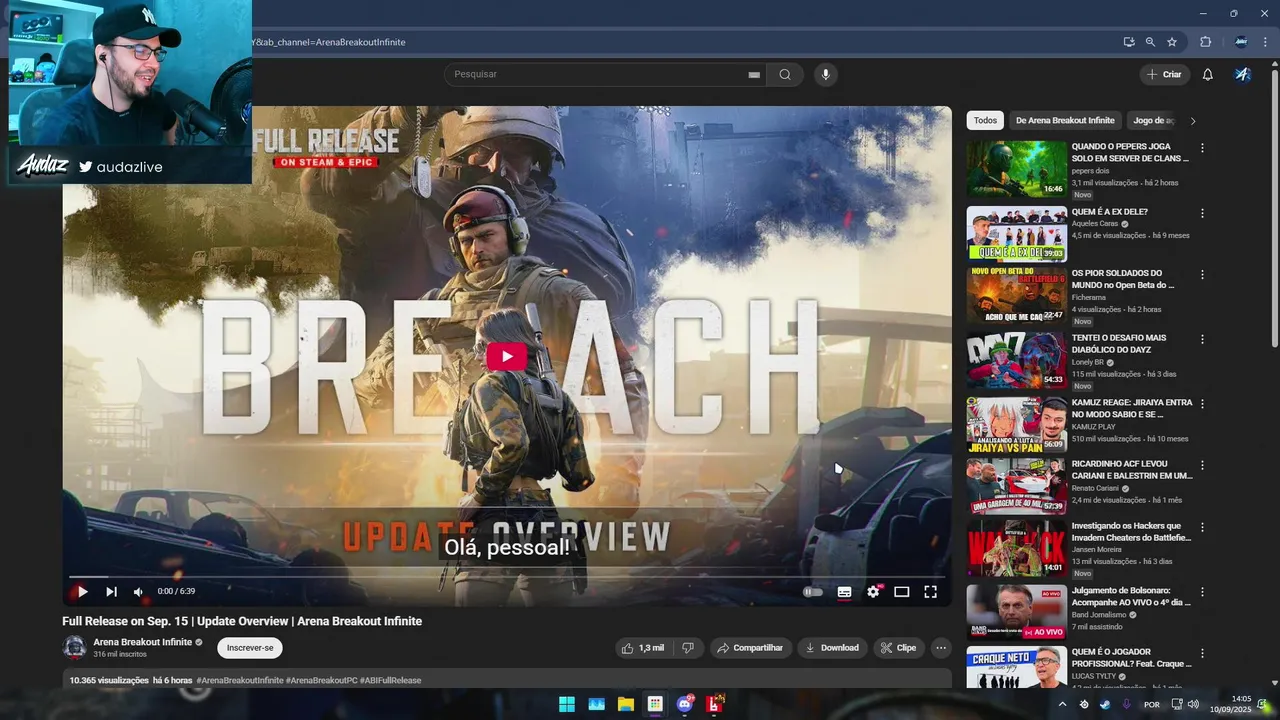The width and height of the screenshot is (1280, 720).
Task: Select the De Arena Breakout Infinite chip
Action: [x=1065, y=120]
